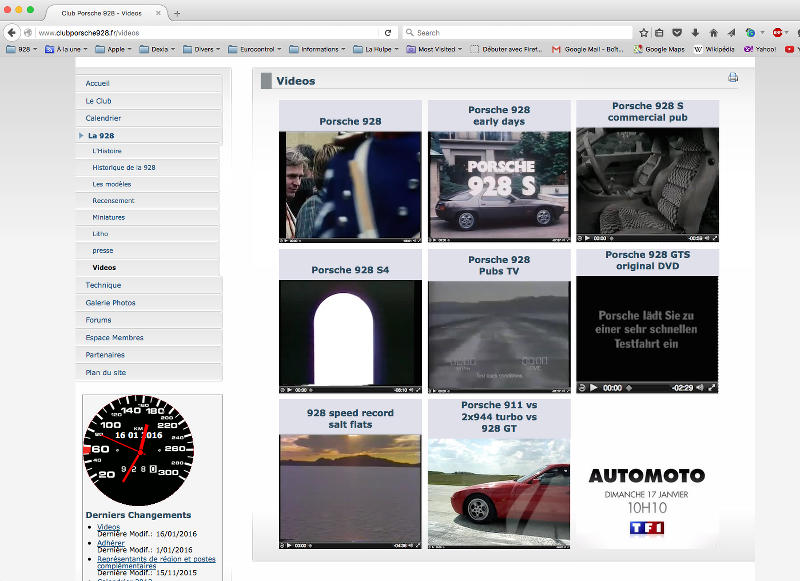Open the À la une bookmarks dropdown
This screenshot has width=800, height=581.
pos(66,49)
